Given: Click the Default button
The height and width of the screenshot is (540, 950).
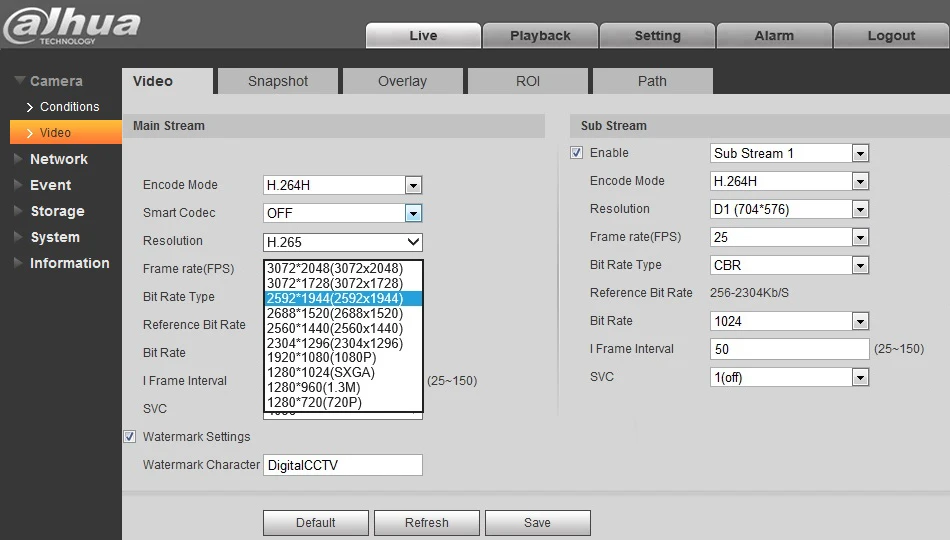Looking at the screenshot, I should [x=316, y=522].
